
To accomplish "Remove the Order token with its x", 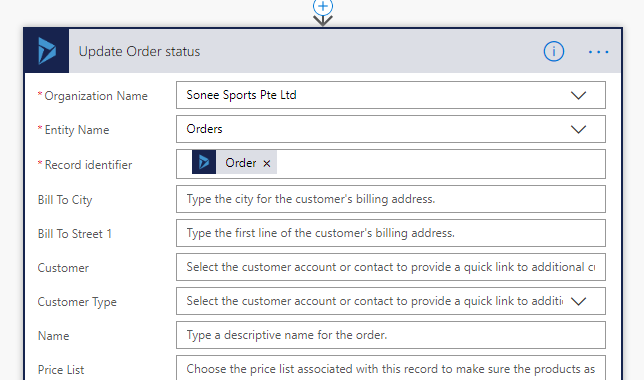I will [267, 164].
